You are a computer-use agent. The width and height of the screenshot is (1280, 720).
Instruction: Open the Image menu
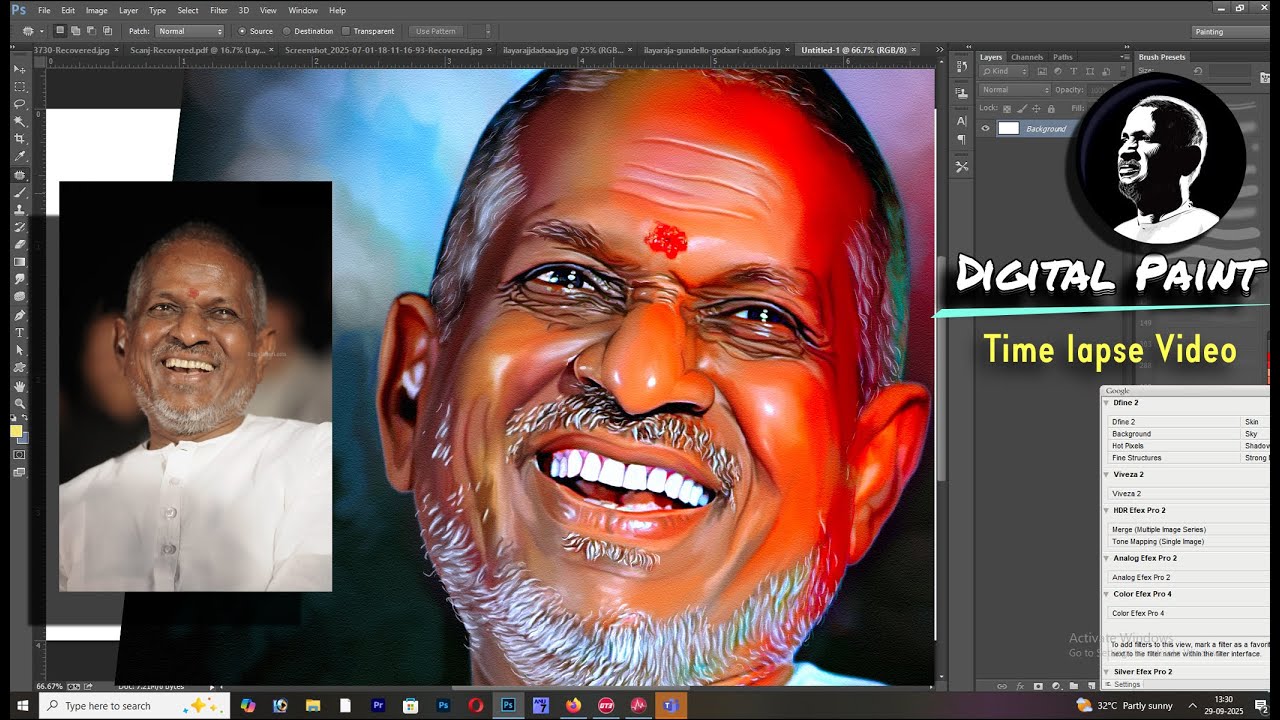97,10
